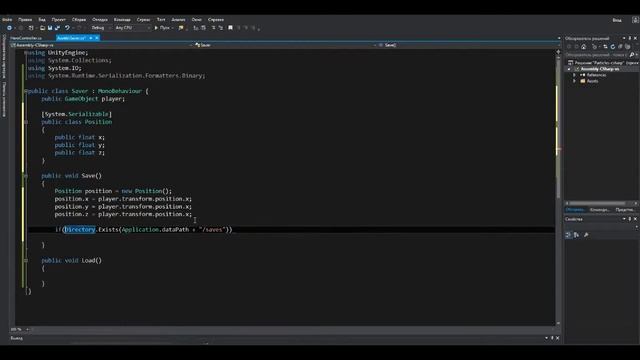Close the active Saver.cs tab
Image resolution: width=640 pixels, height=360 pixels.
[97, 38]
